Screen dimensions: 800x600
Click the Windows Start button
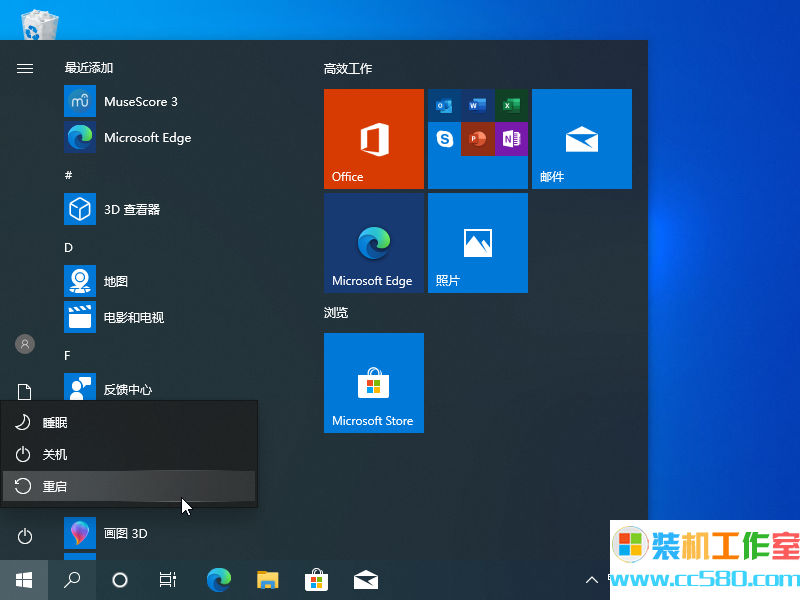tap(24, 580)
